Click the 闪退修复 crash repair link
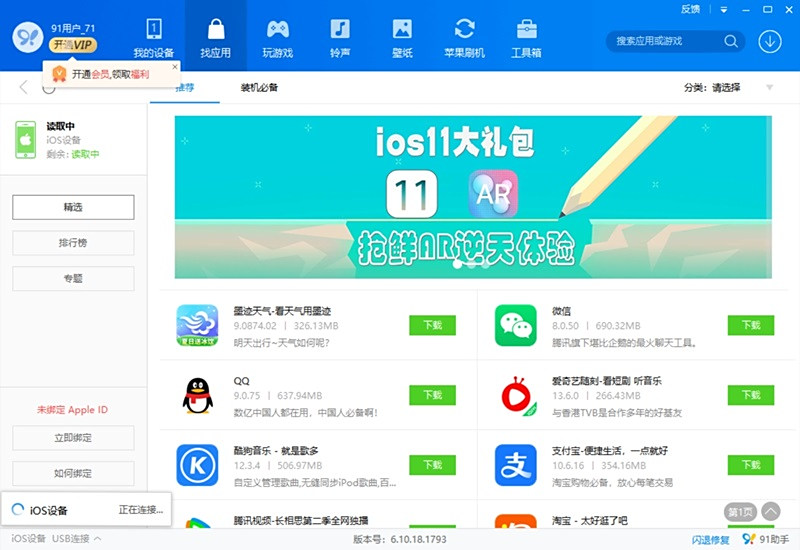The height and width of the screenshot is (550, 800). (710, 539)
